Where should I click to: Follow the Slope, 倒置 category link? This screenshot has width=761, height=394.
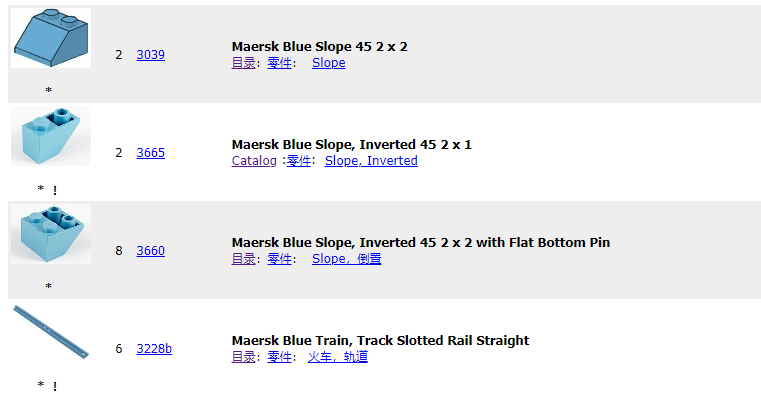pos(347,259)
